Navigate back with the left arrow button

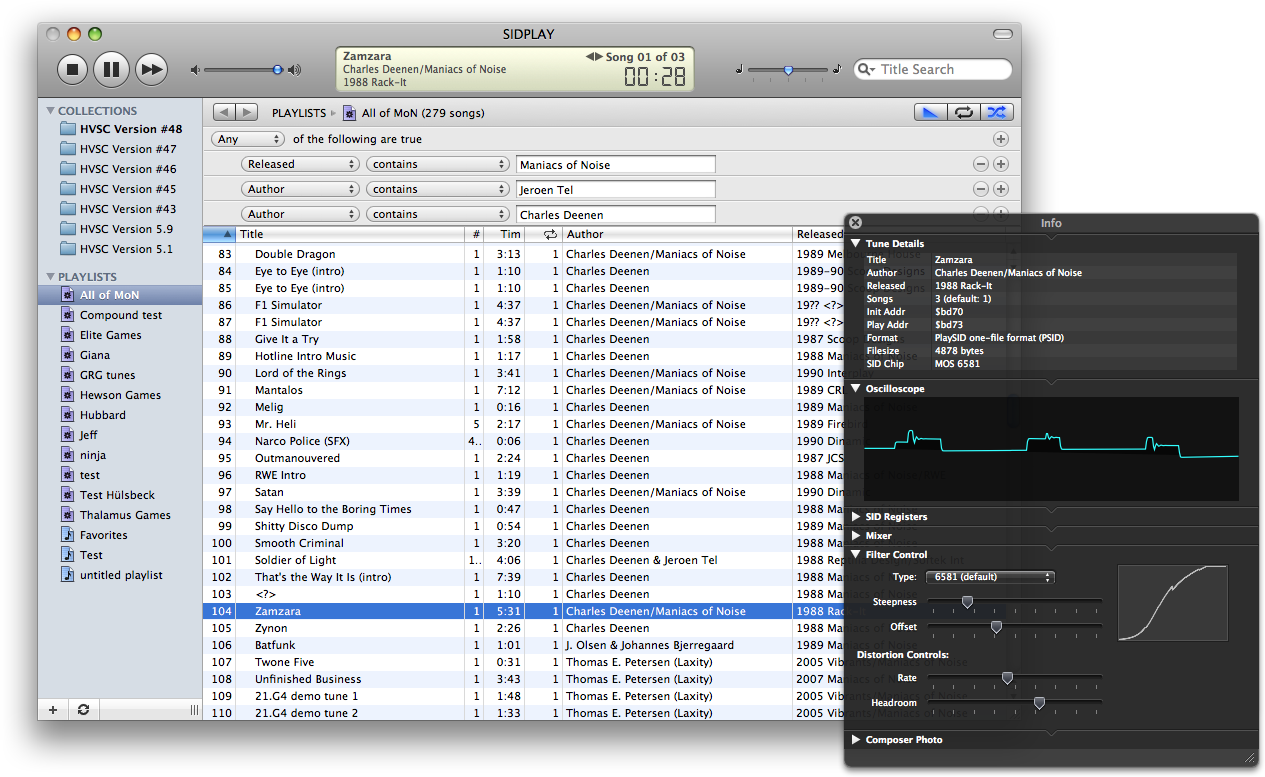click(224, 113)
